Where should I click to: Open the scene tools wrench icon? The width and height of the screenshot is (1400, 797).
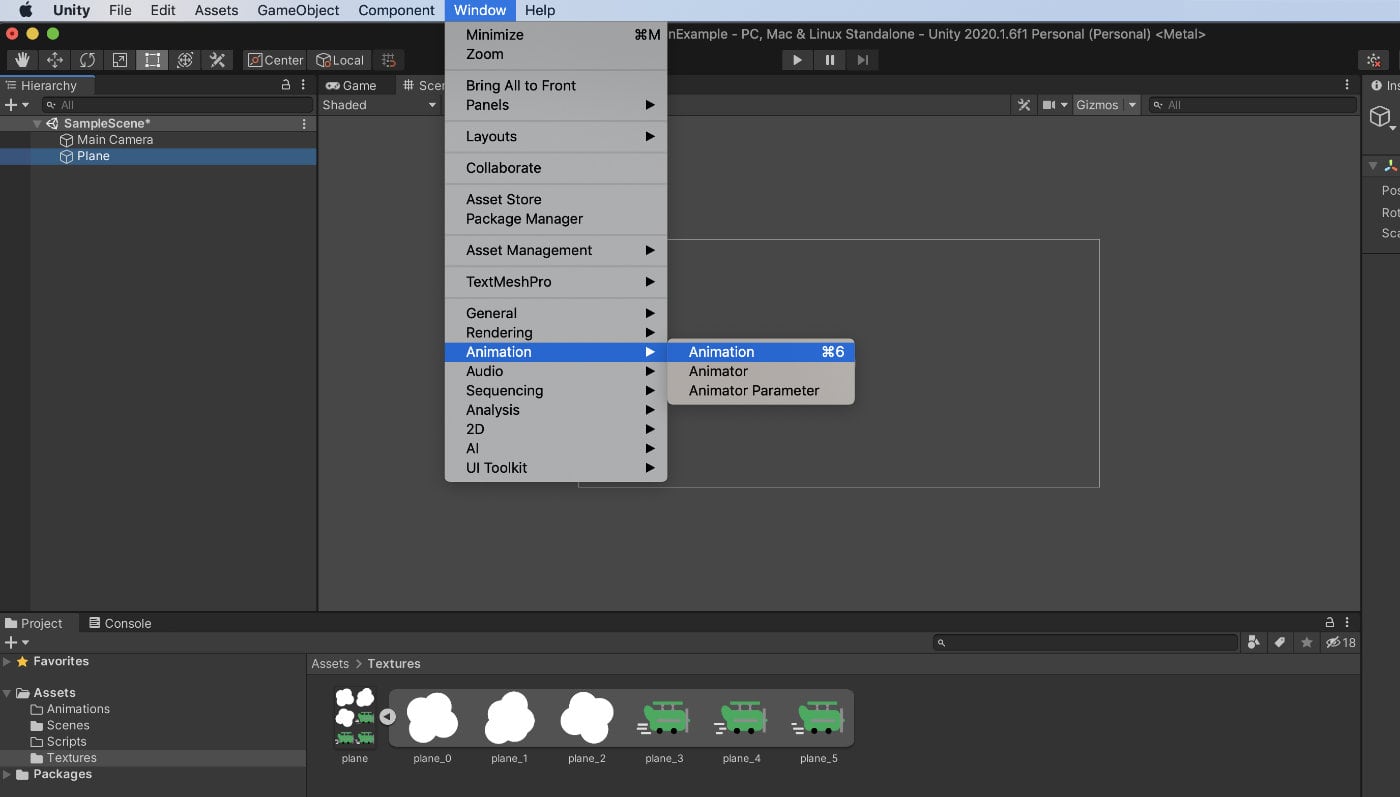coord(1024,105)
